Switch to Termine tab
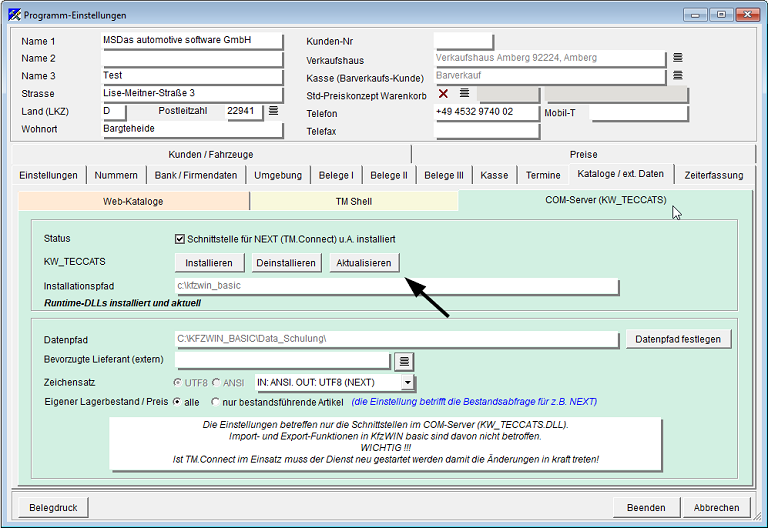The height and width of the screenshot is (528, 768). click(543, 175)
